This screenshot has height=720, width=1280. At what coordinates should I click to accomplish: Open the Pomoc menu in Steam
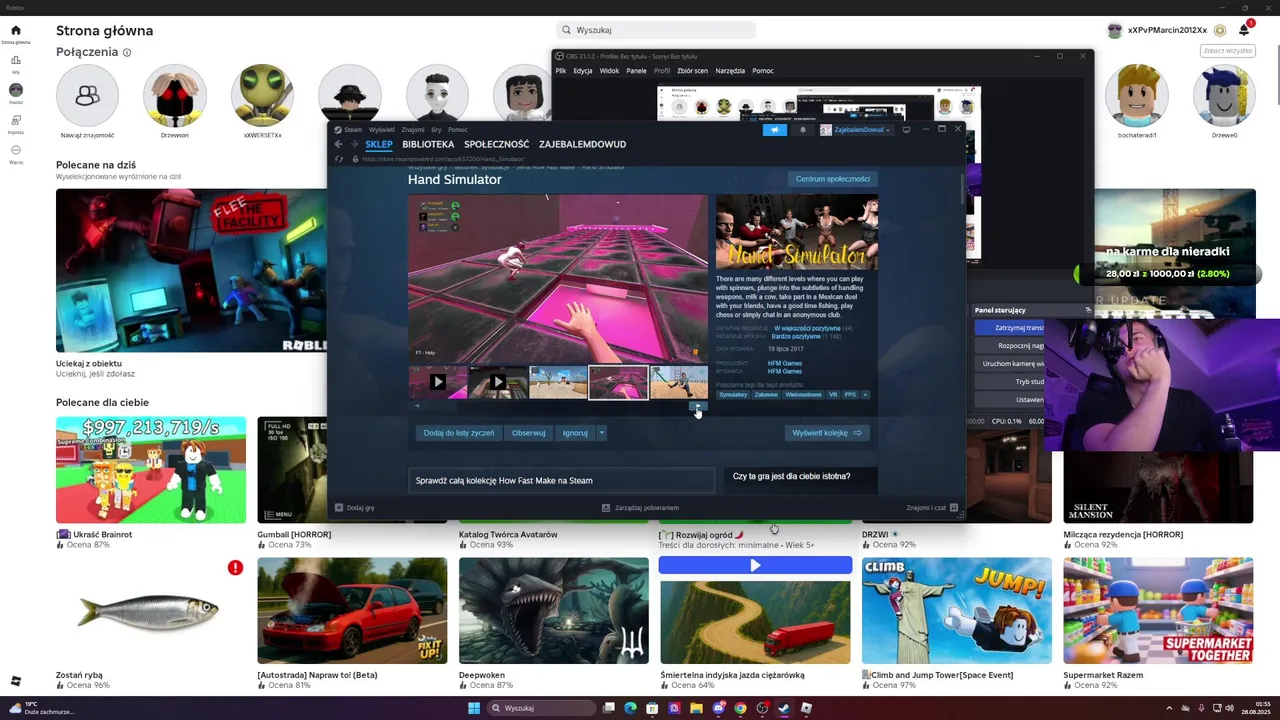[x=458, y=129]
